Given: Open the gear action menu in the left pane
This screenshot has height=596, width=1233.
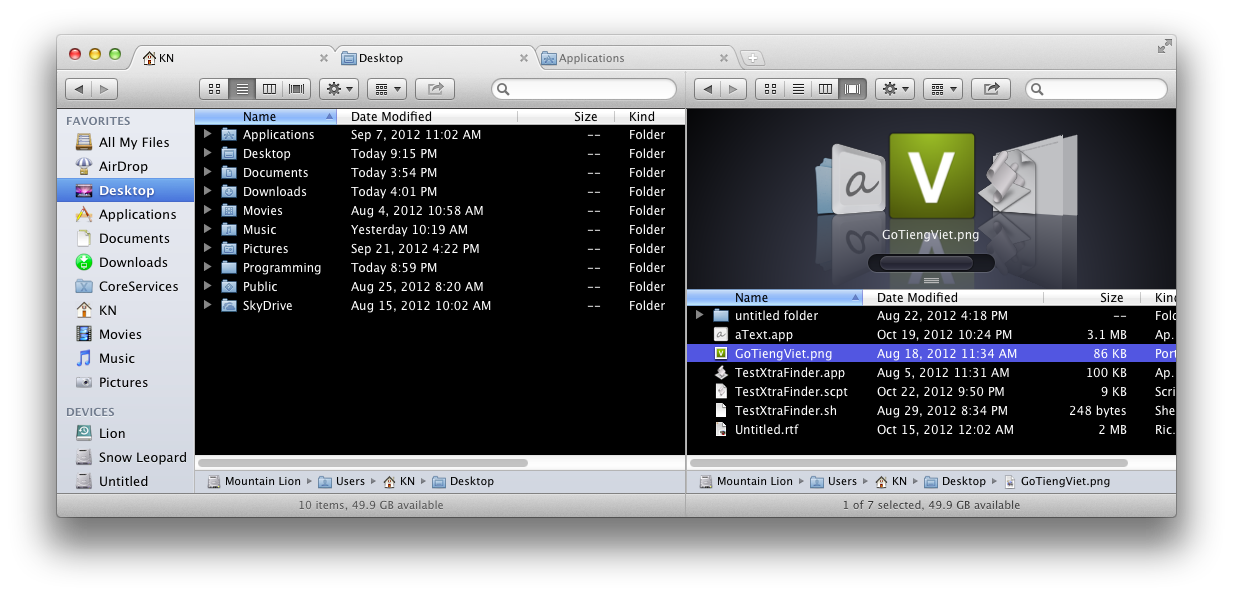Looking at the screenshot, I should [338, 89].
